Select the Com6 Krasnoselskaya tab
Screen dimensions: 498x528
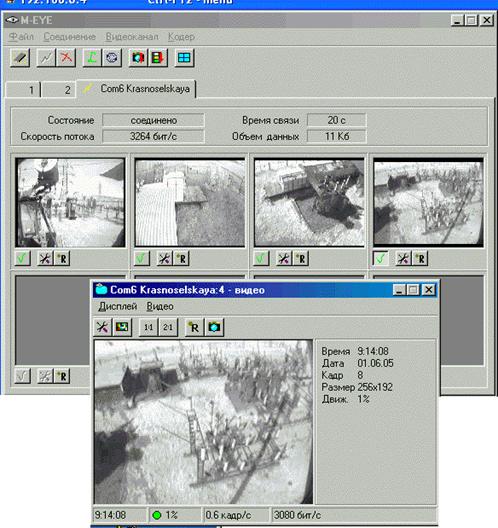tap(136, 89)
